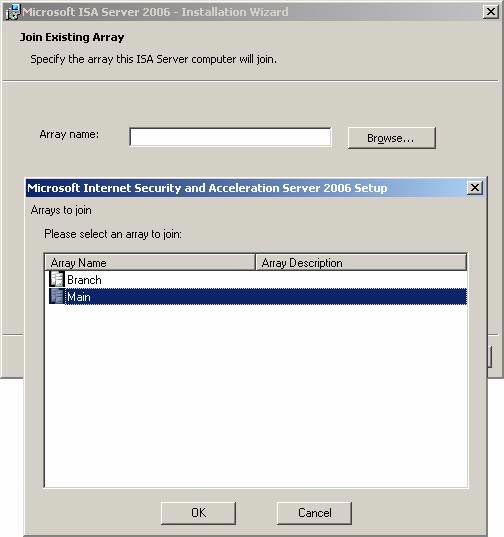Close the ISA Server 2006 Setup dialog
This screenshot has height=537, width=504.
(x=475, y=188)
